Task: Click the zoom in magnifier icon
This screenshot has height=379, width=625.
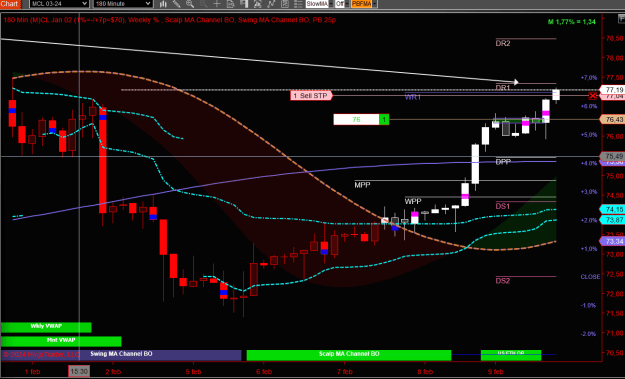Action: (x=190, y=4)
